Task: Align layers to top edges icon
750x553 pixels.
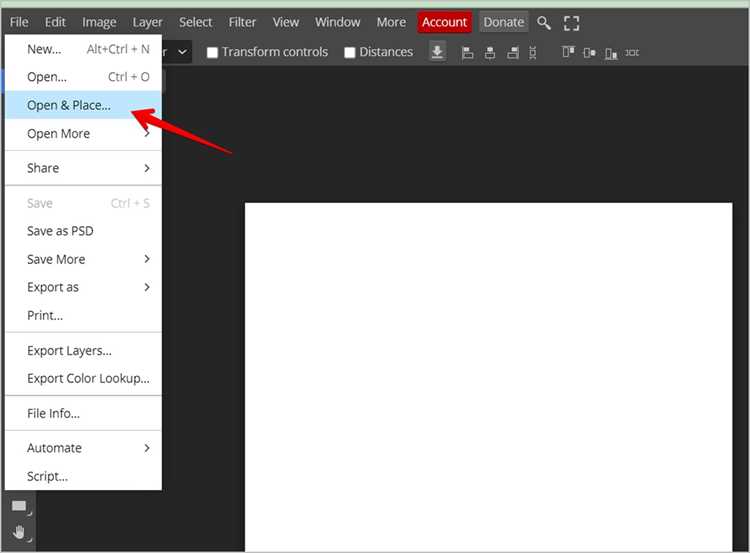Action: coord(568,52)
